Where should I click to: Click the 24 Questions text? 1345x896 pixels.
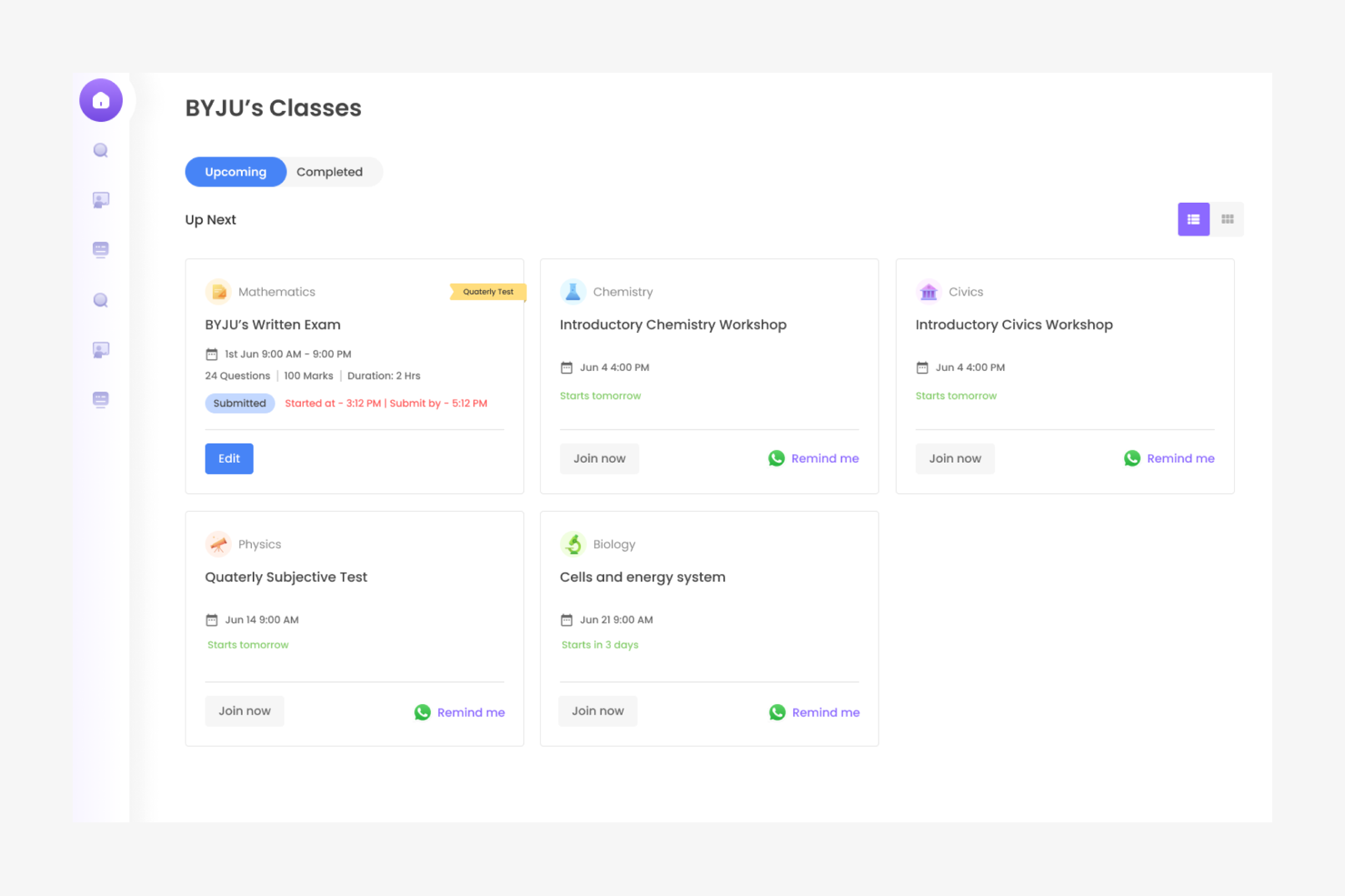(x=237, y=376)
